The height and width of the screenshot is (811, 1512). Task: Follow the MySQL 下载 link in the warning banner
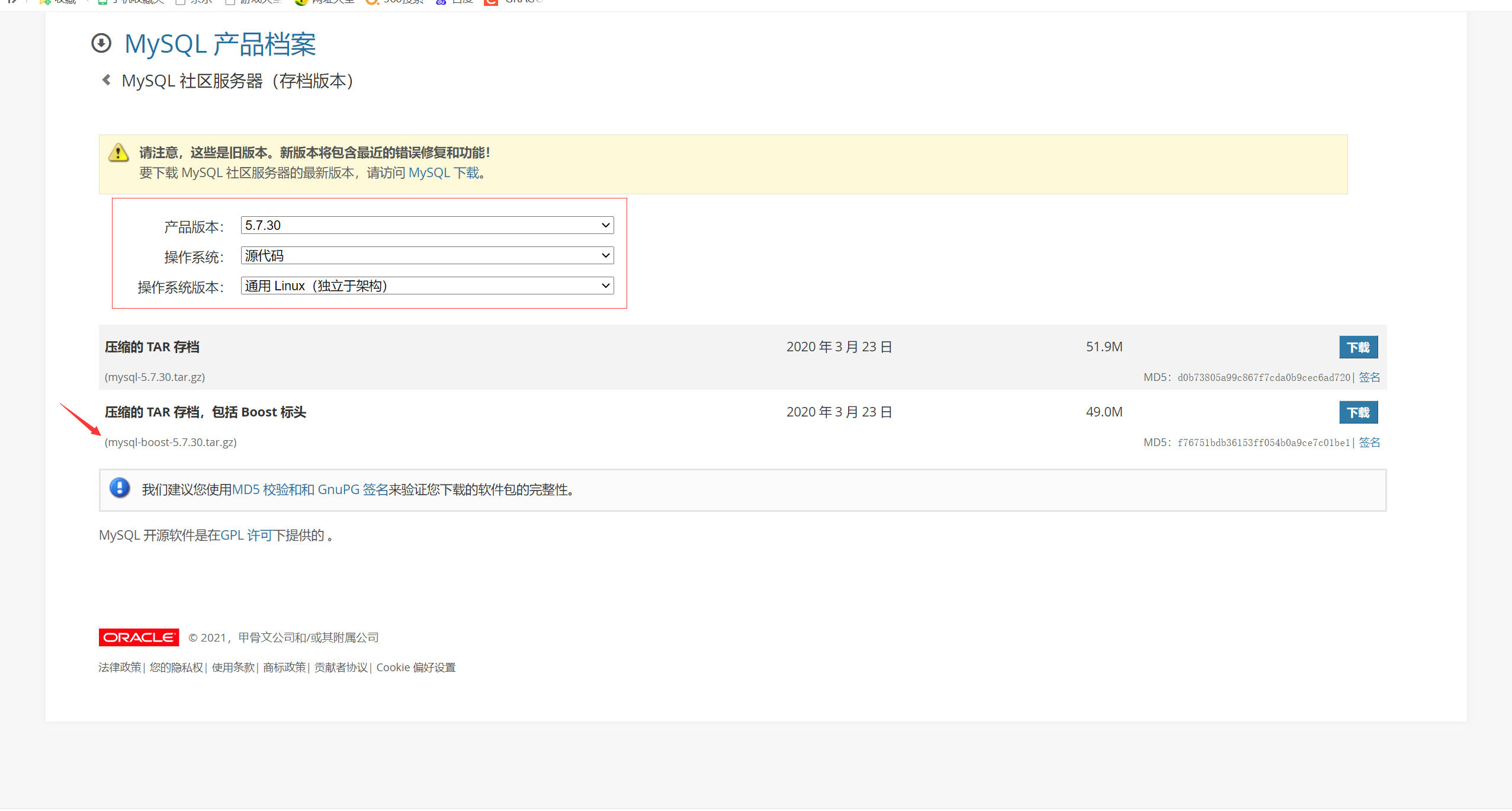pyautogui.click(x=444, y=173)
